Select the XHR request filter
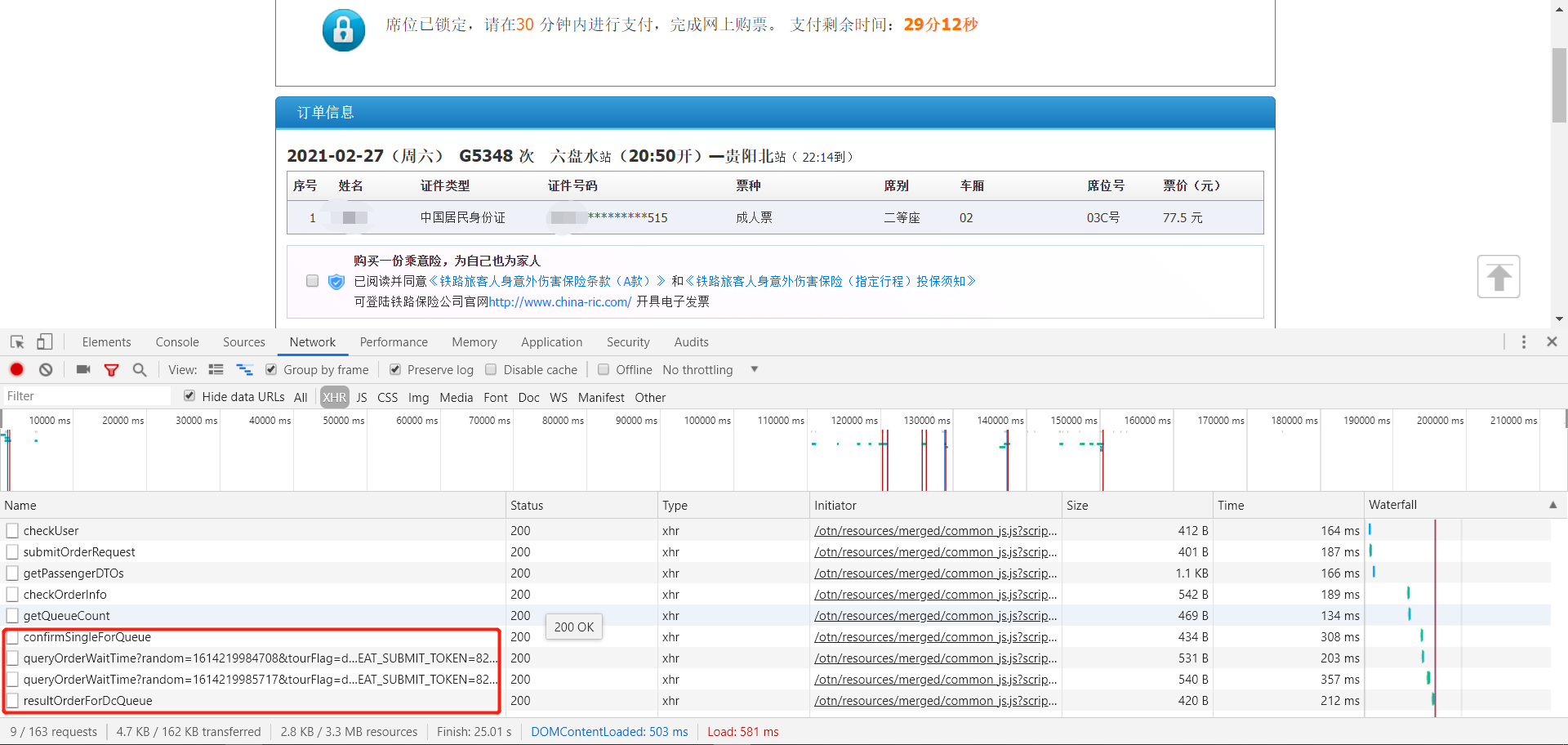Screen dimensions: 1568x745 pos(334,397)
